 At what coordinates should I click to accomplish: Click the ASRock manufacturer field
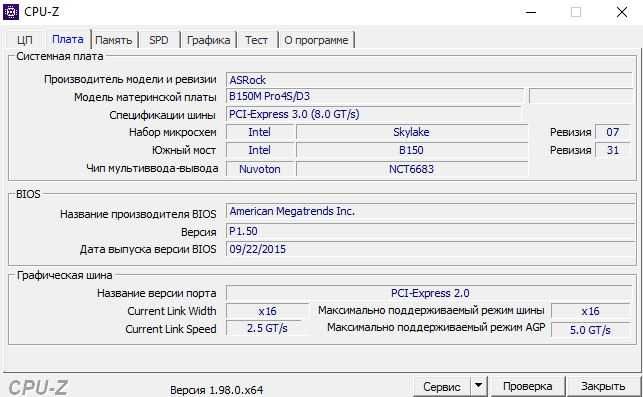tap(429, 80)
